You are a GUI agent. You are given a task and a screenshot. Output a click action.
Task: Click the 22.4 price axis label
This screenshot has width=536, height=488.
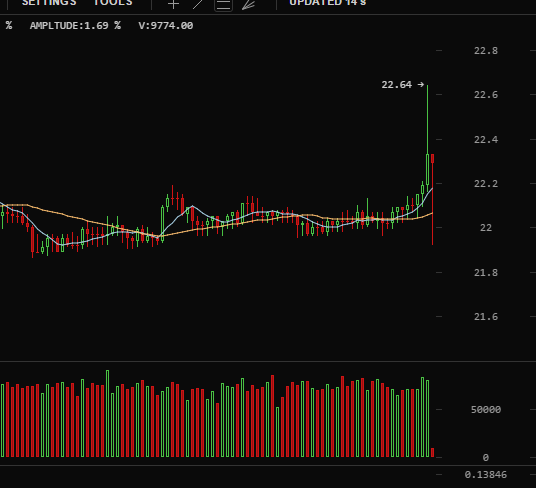(x=486, y=140)
